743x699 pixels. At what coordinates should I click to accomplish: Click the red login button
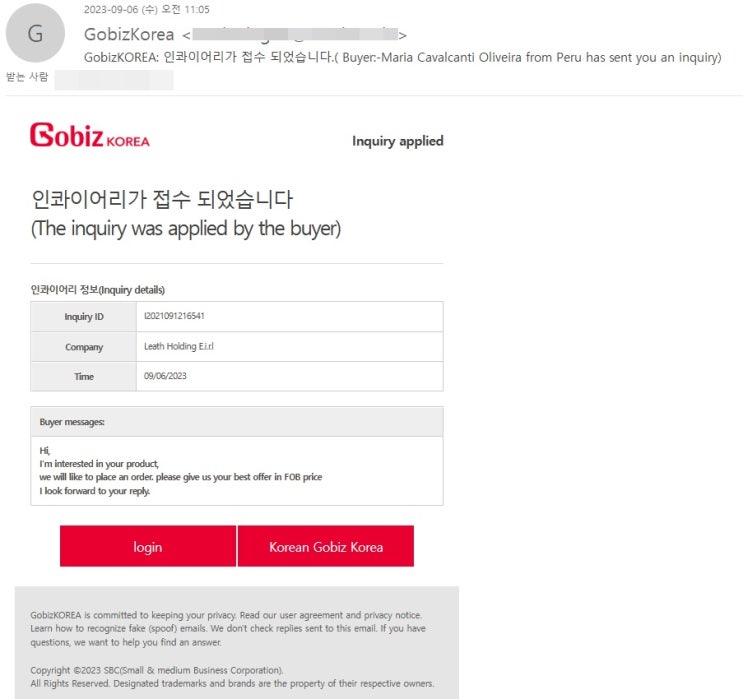(x=148, y=546)
